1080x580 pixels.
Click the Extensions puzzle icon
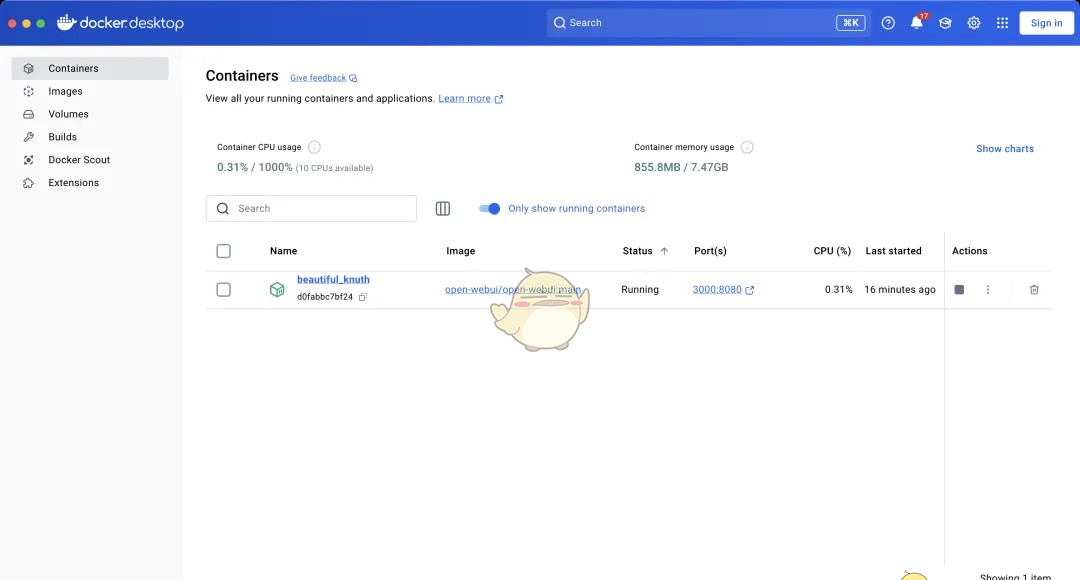point(28,183)
